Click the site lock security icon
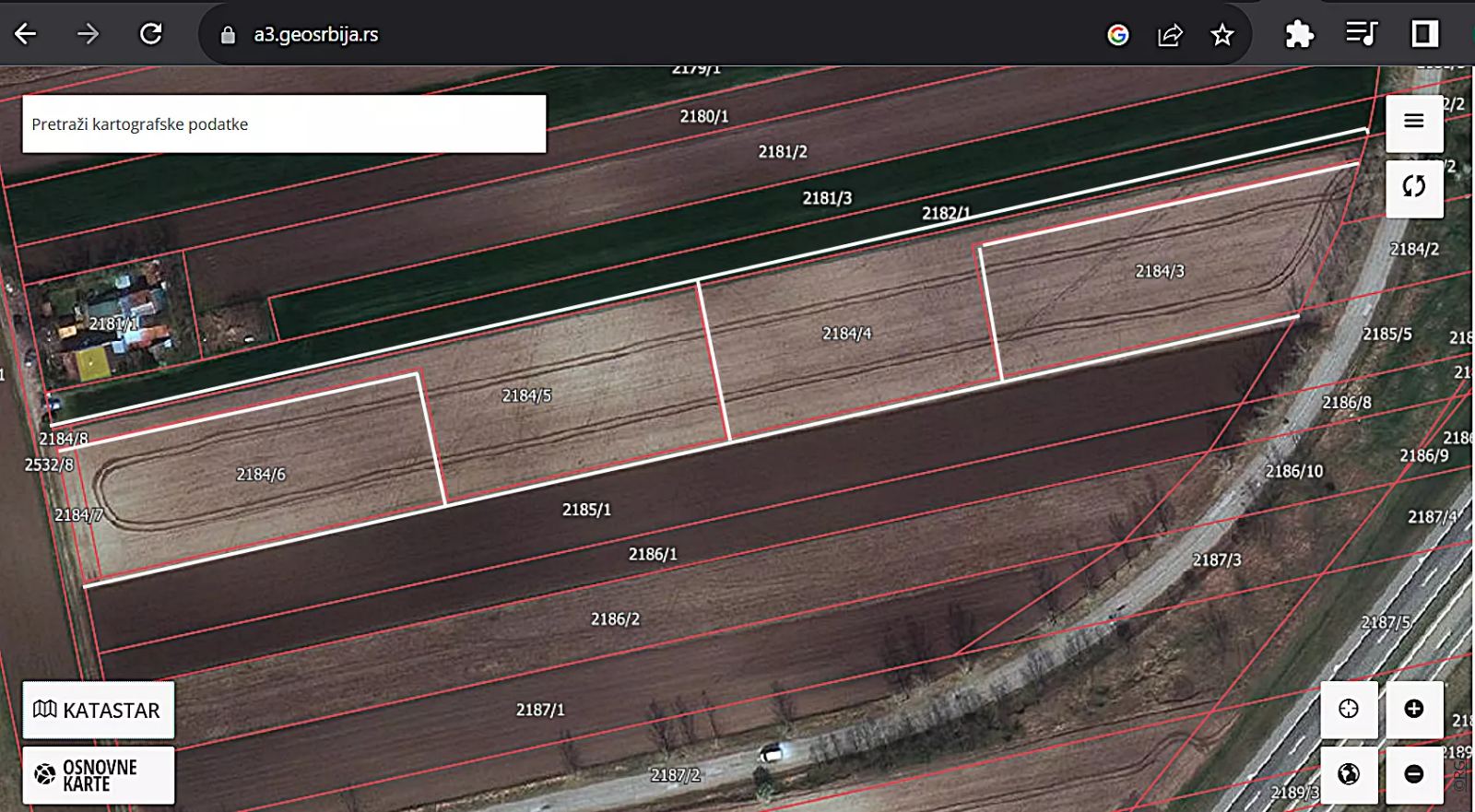The width and height of the screenshot is (1475, 812). coord(228,35)
